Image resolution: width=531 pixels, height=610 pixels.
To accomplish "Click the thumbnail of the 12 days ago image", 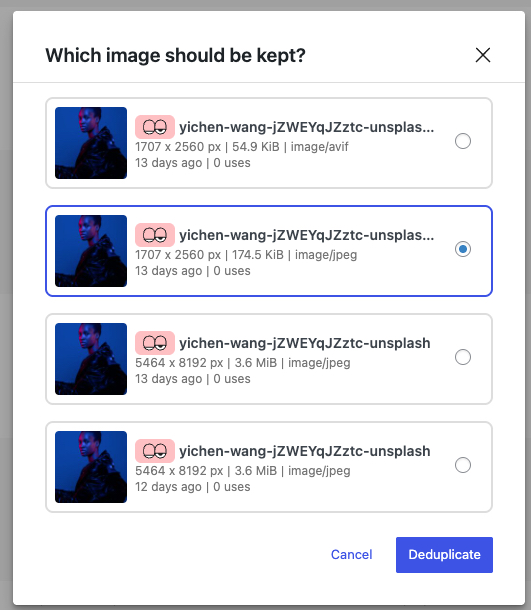I will tap(91, 467).
